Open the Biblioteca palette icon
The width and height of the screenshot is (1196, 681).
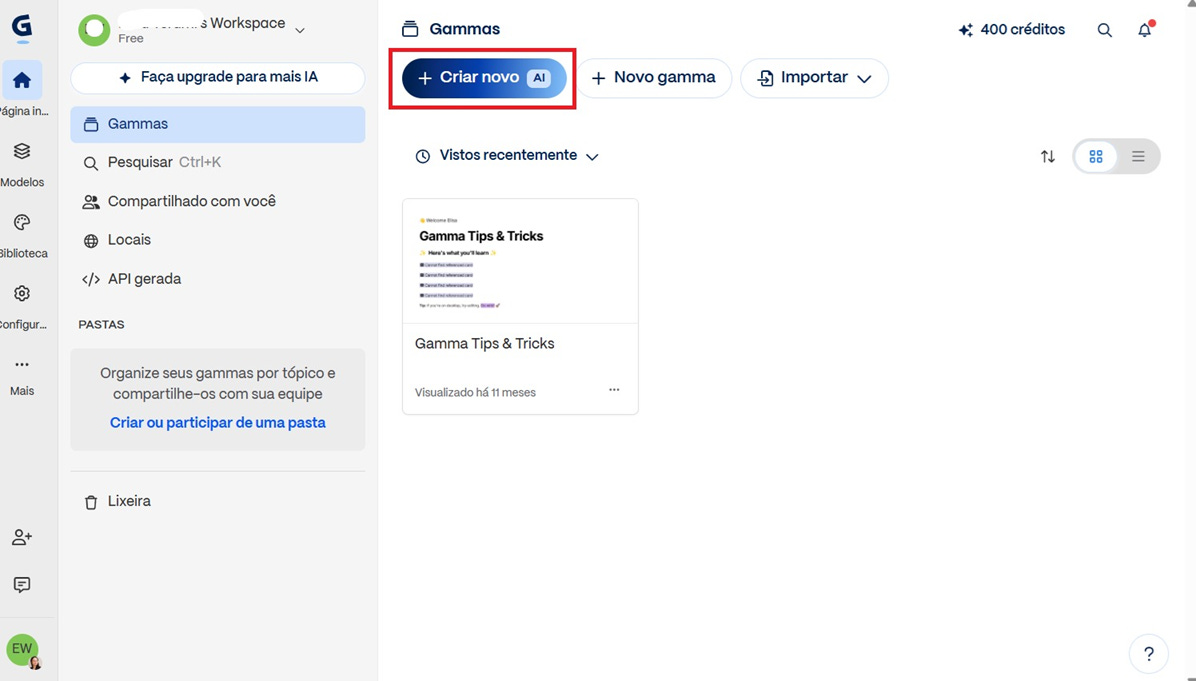pos(22,222)
